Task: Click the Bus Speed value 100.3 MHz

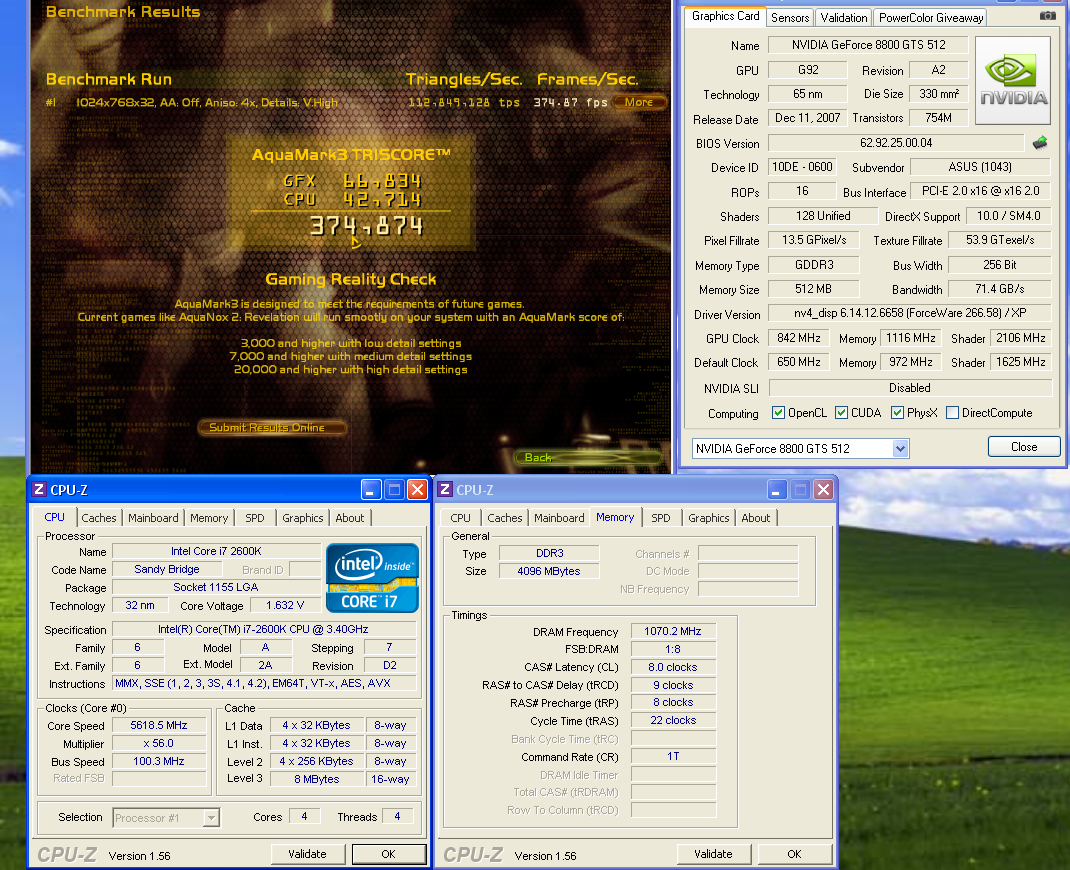Action: (x=159, y=761)
